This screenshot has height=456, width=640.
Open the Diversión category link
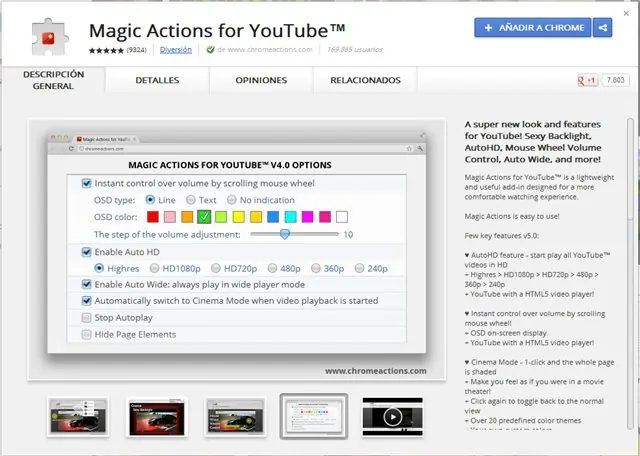click(x=176, y=50)
